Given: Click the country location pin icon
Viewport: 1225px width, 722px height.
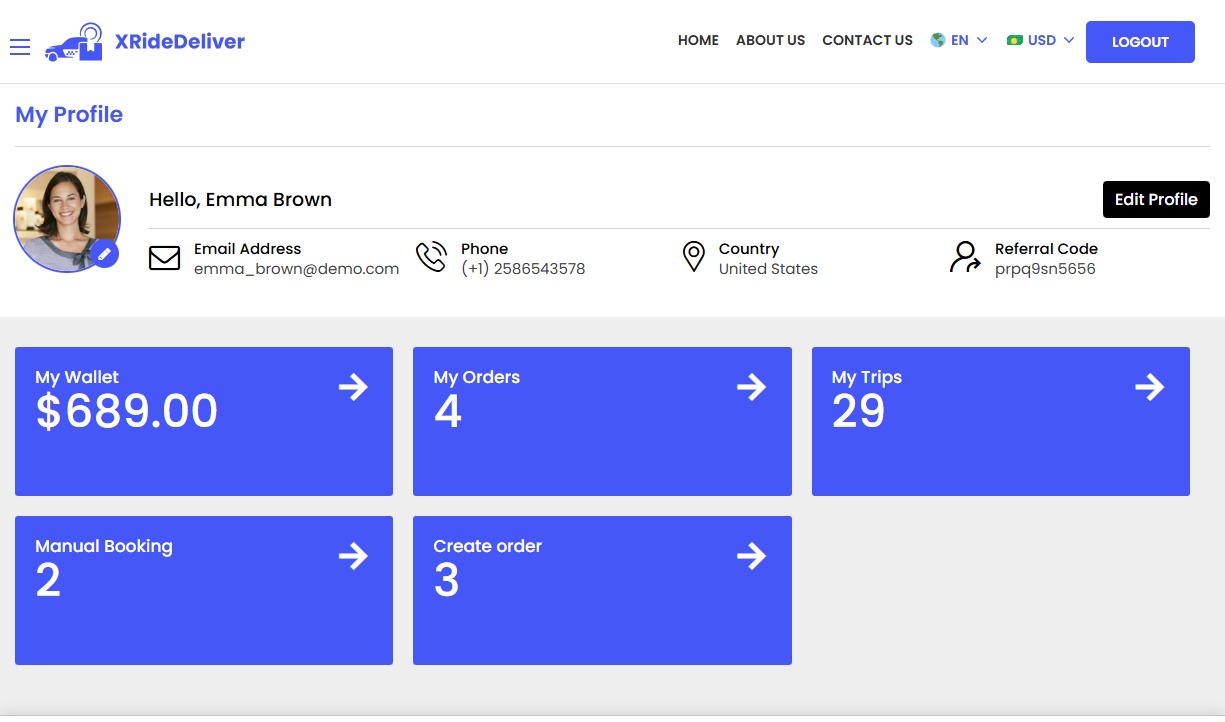Looking at the screenshot, I should [x=693, y=257].
